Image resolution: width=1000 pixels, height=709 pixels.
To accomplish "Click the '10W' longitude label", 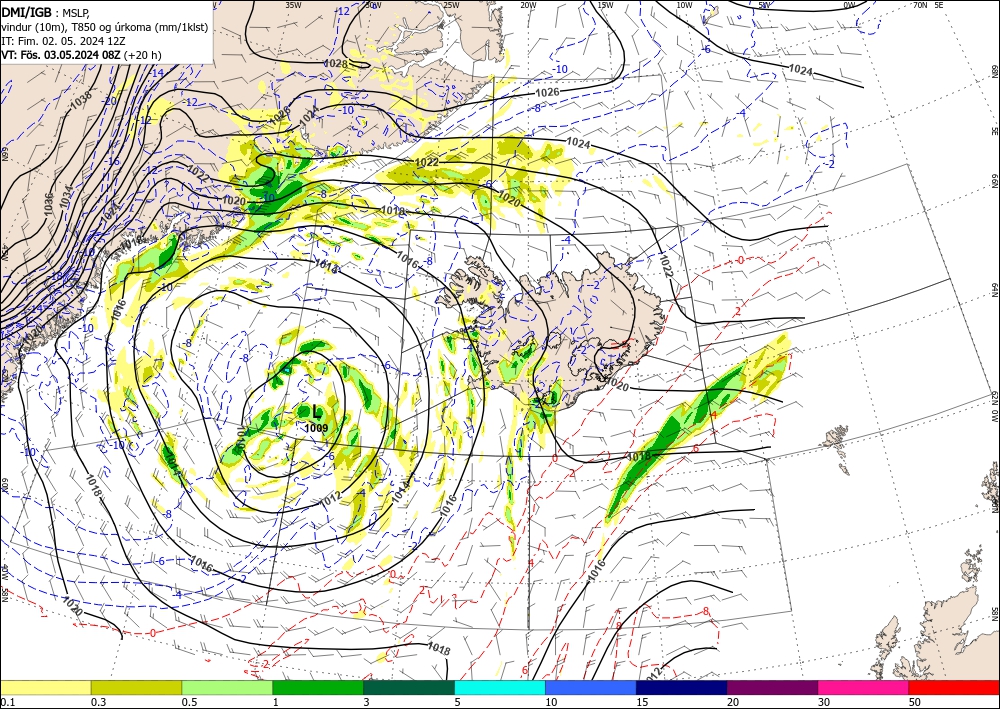I will (684, 4).
